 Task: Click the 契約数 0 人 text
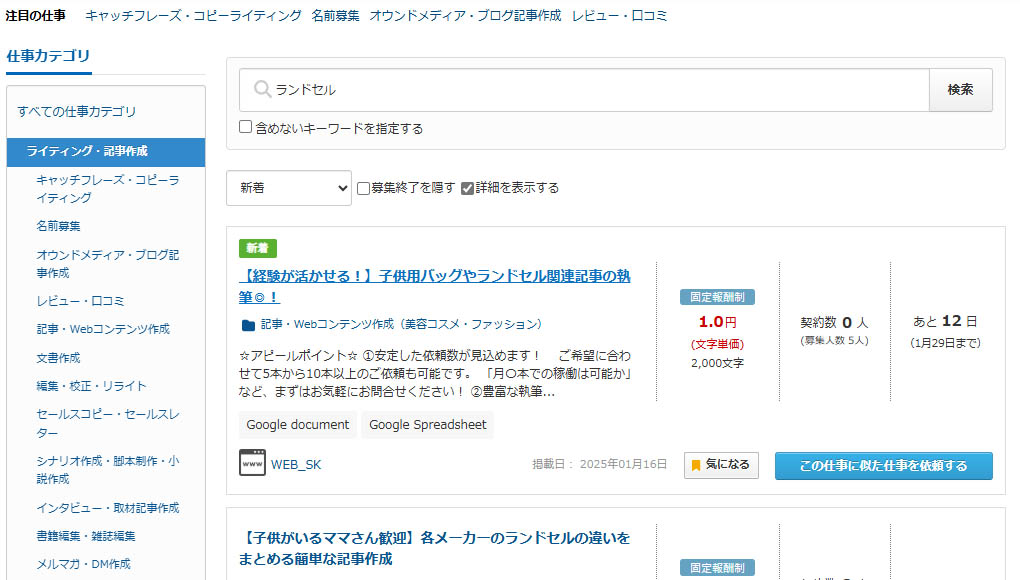click(835, 323)
